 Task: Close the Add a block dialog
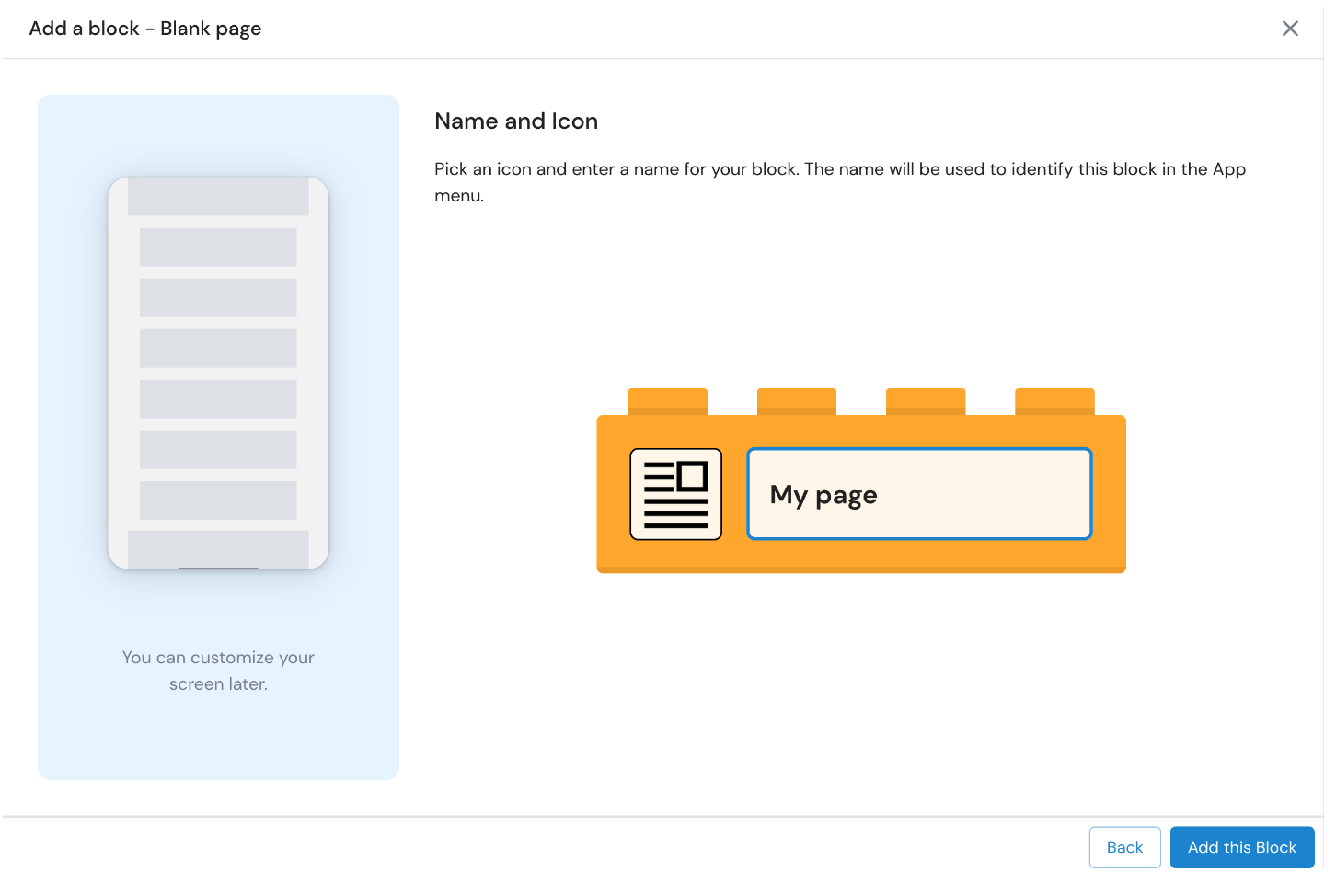[x=1290, y=29]
